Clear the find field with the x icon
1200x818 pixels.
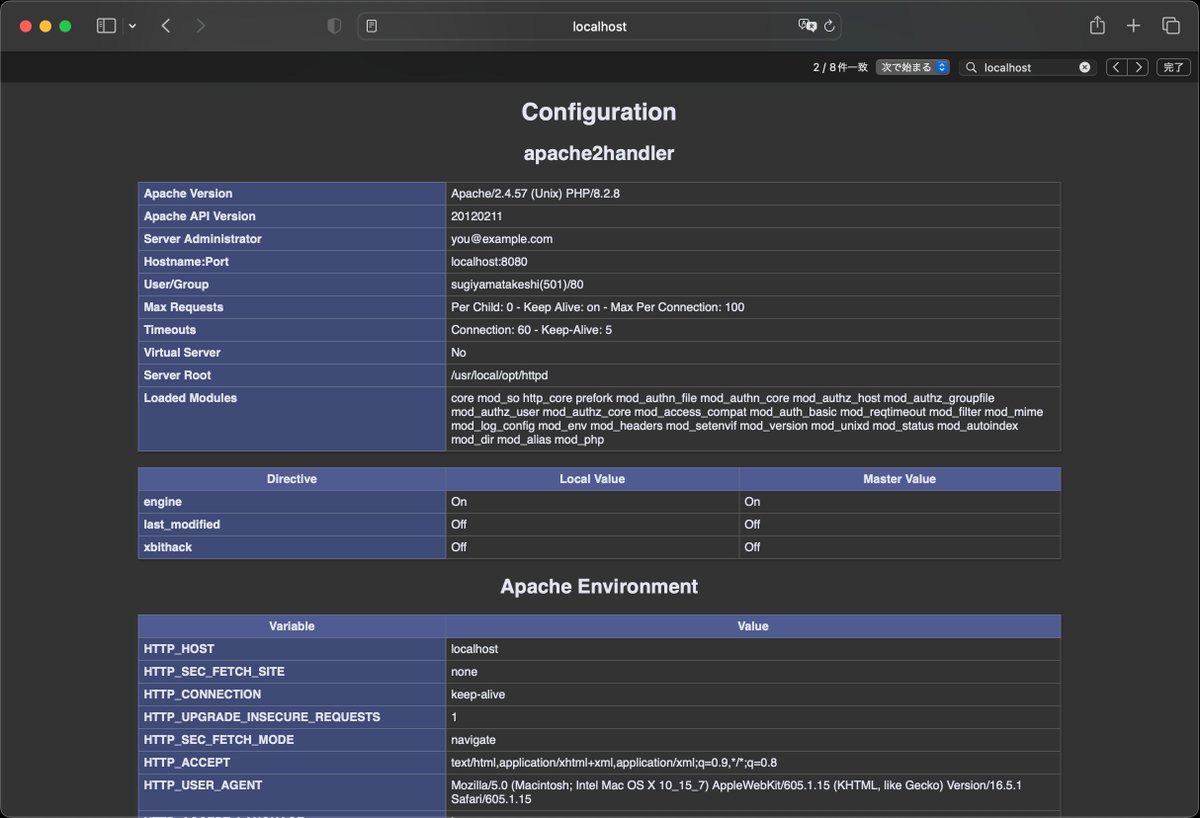pos(1083,67)
